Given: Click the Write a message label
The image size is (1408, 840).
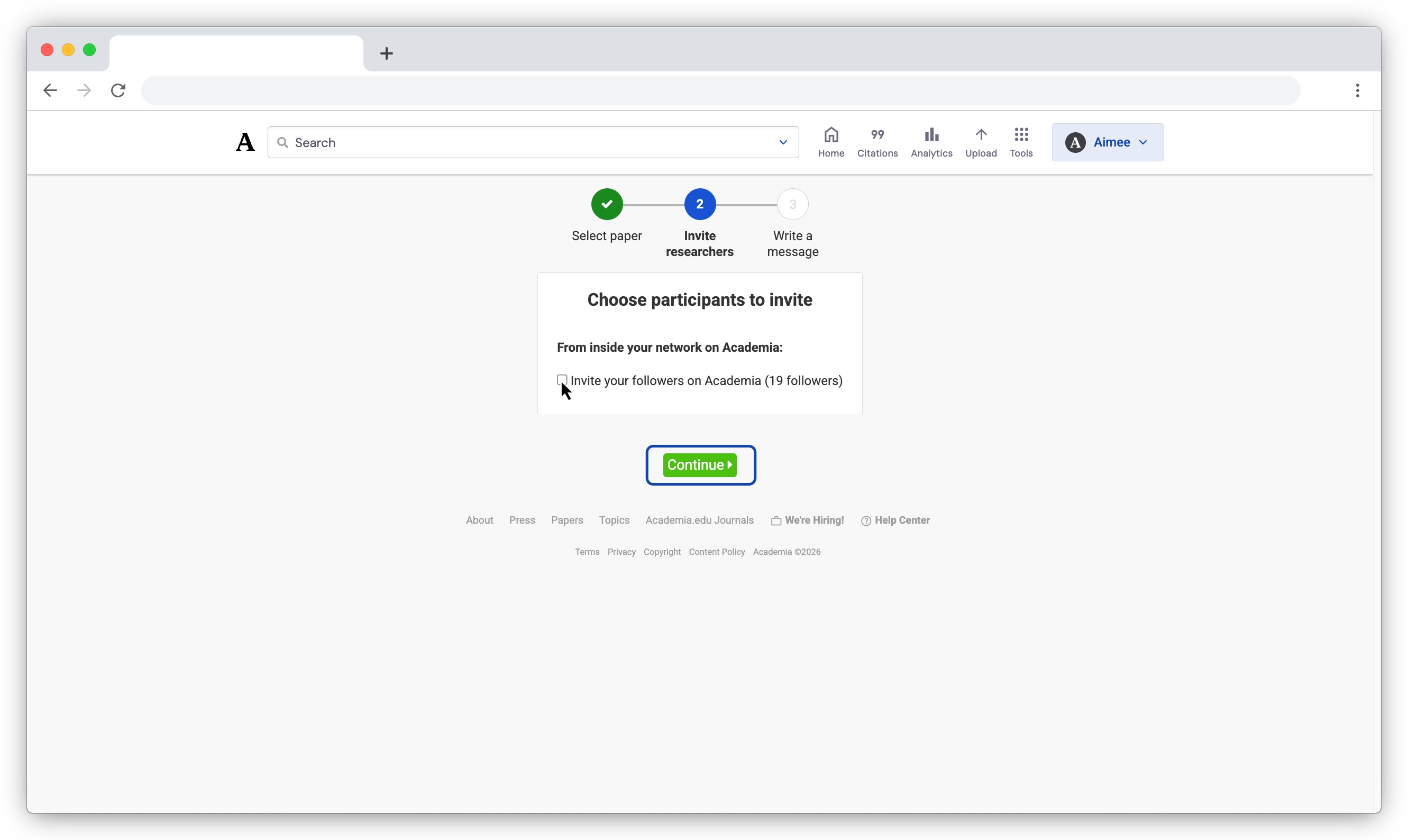Looking at the screenshot, I should [x=792, y=243].
